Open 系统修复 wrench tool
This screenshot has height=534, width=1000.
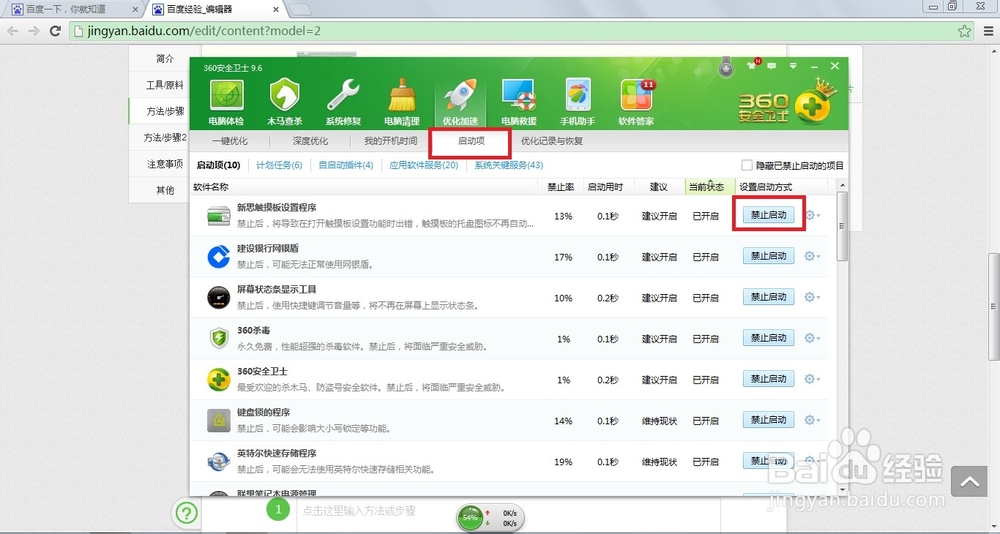point(343,102)
